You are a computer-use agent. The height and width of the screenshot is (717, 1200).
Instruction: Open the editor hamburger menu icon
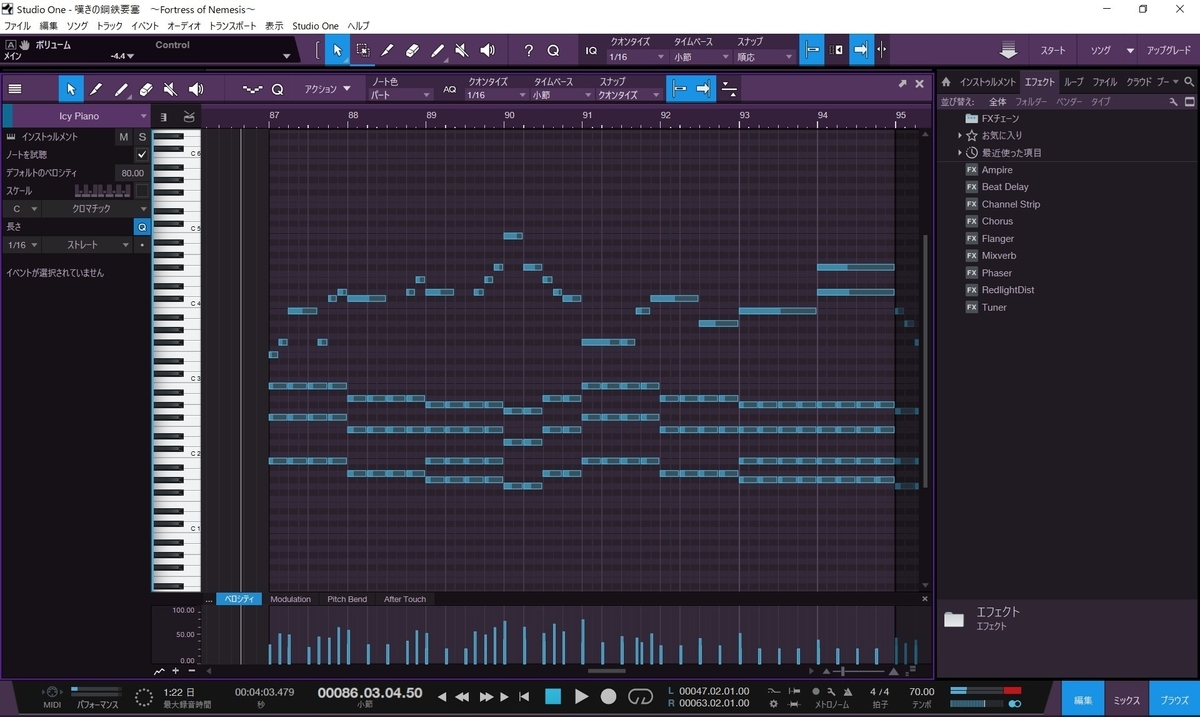coord(15,89)
